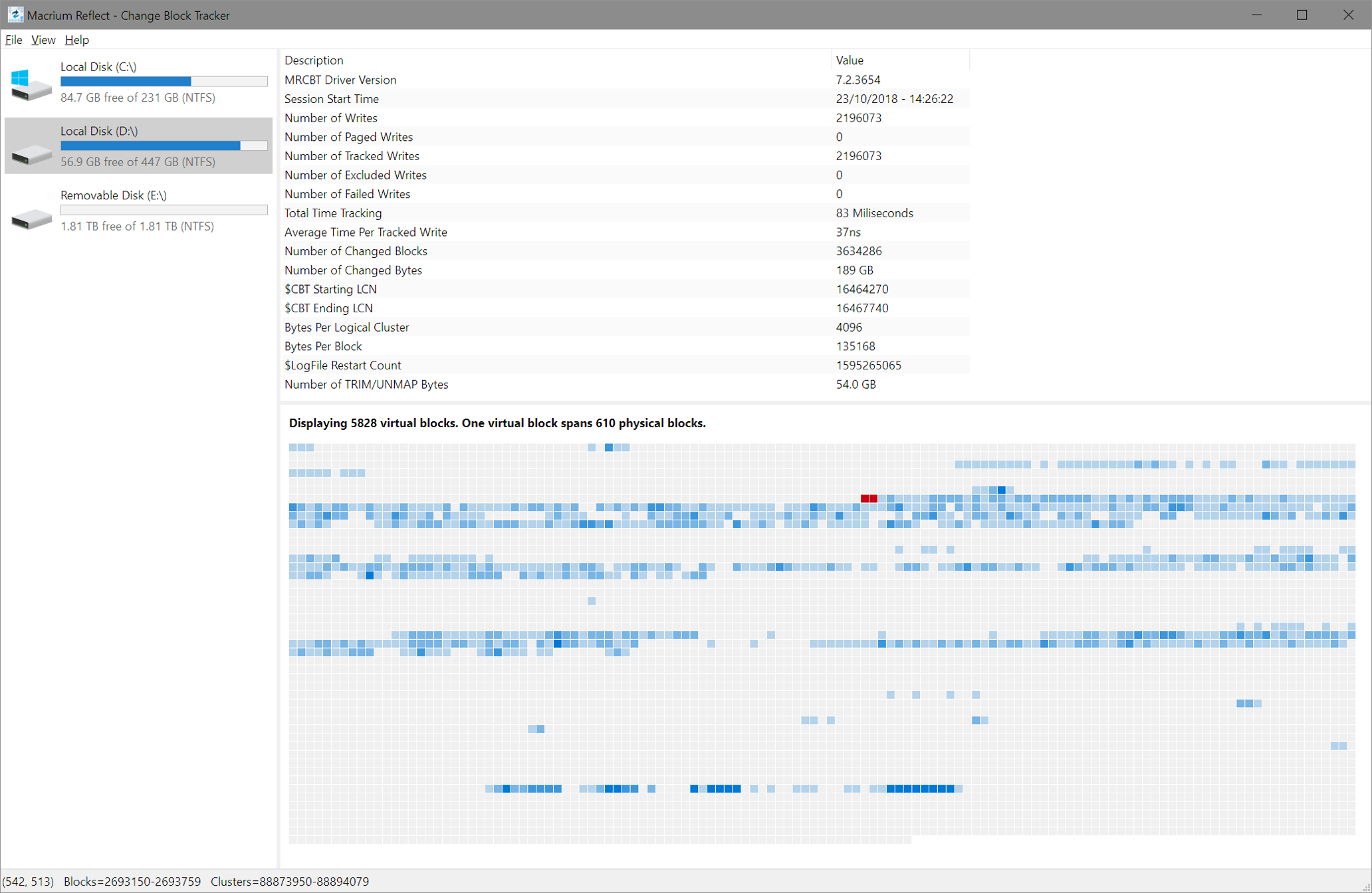Click the Macrium Reflect title bar icon
This screenshot has height=893, width=1372.
15,15
